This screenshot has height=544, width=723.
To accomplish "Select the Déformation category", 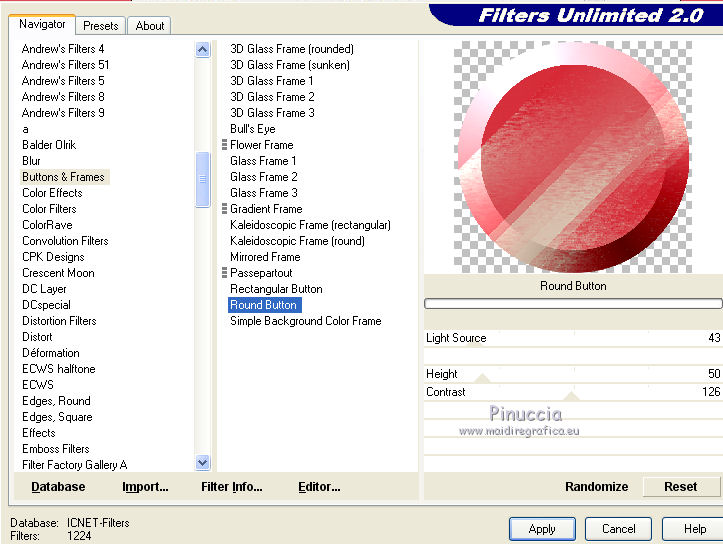I will coord(51,353).
